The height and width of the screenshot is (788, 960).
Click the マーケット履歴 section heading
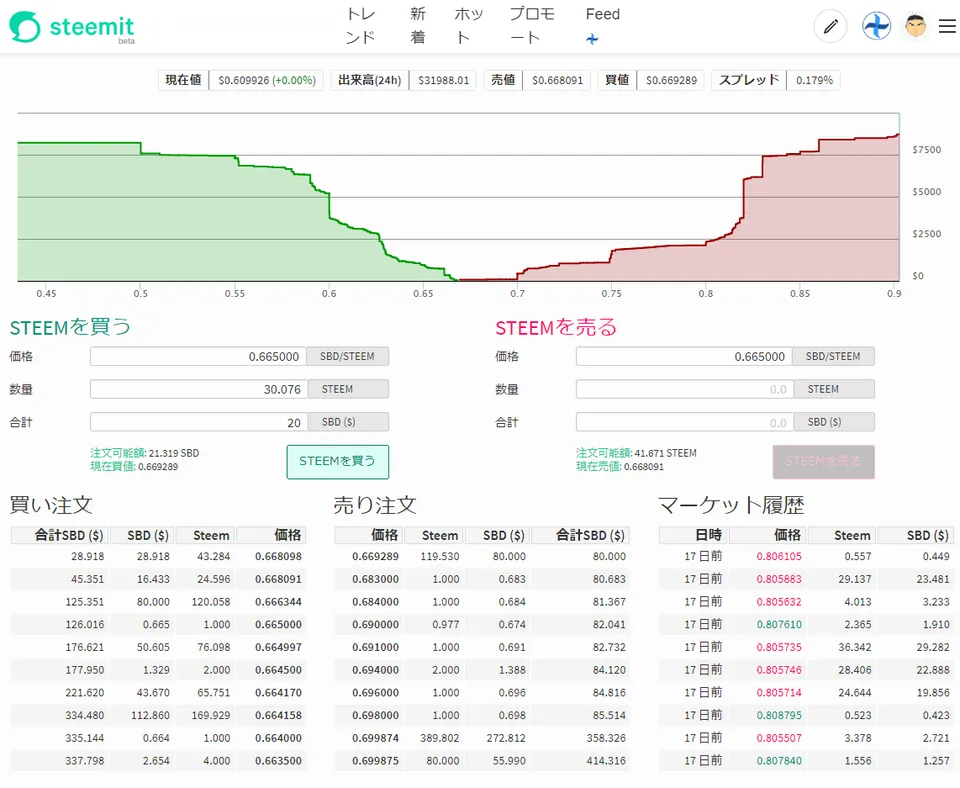click(x=731, y=506)
